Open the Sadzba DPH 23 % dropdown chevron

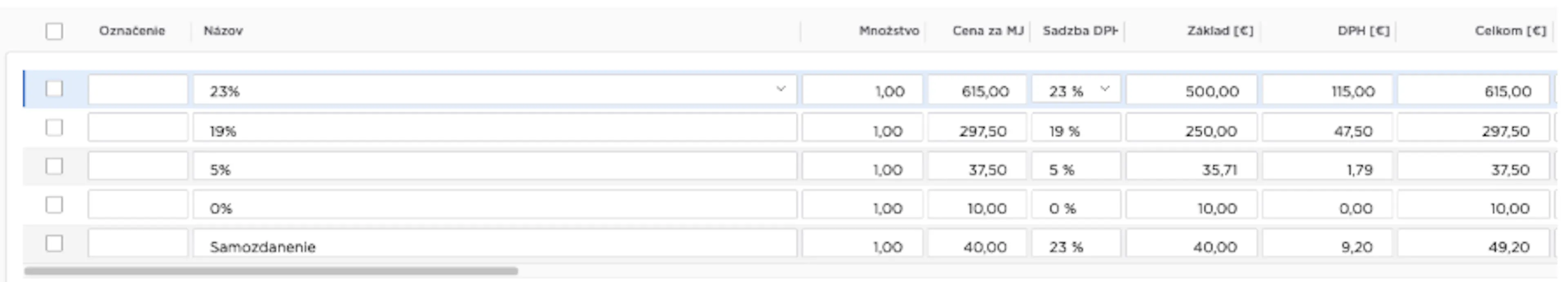pos(1105,90)
